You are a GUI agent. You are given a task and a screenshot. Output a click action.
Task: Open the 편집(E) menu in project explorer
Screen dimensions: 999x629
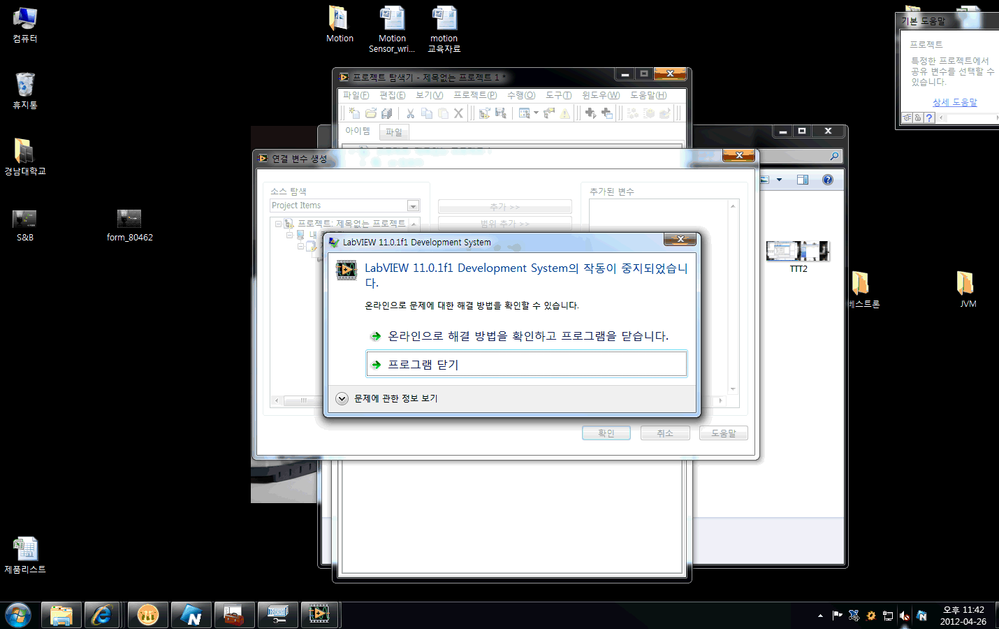392,95
